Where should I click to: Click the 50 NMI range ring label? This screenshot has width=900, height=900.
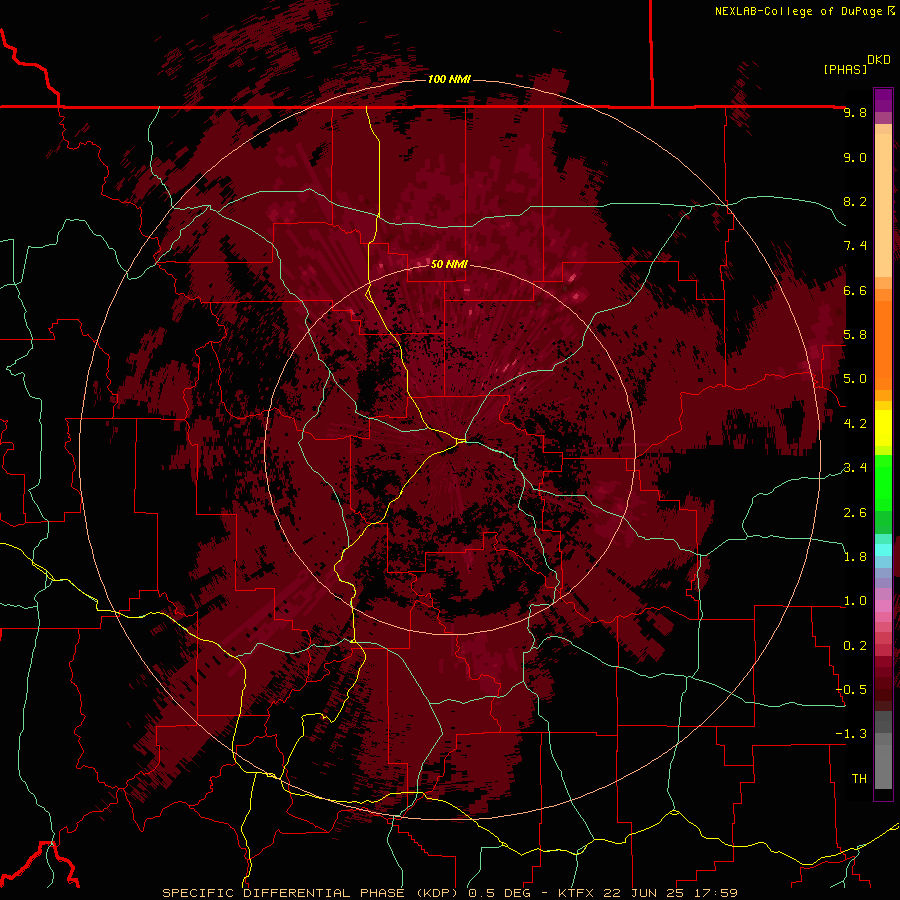click(449, 265)
